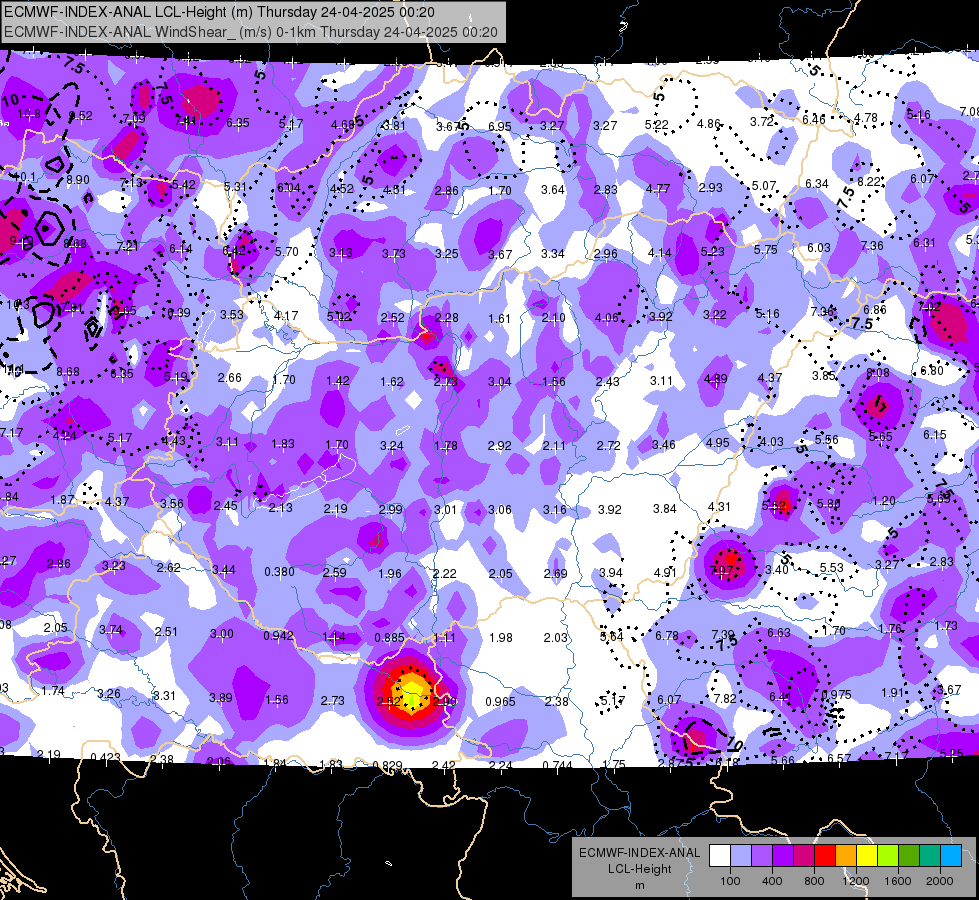Click the wind shear value 0.975
Image resolution: width=979 pixels, height=900 pixels.
(x=837, y=695)
